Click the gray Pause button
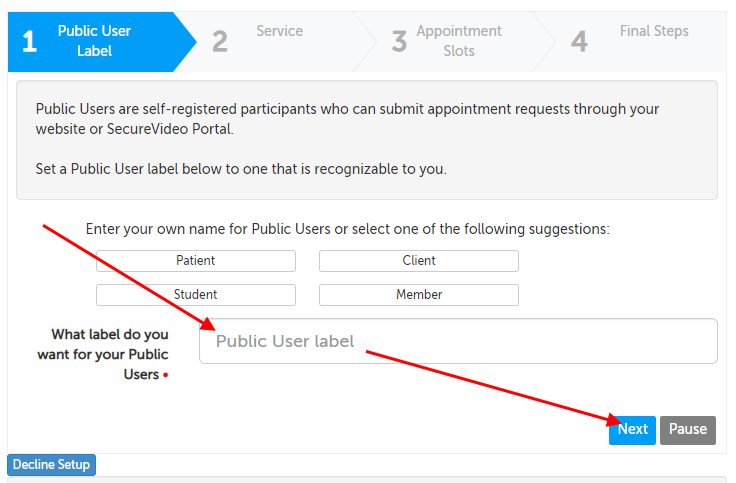Screen dimensions: 736x483 [x=688, y=430]
